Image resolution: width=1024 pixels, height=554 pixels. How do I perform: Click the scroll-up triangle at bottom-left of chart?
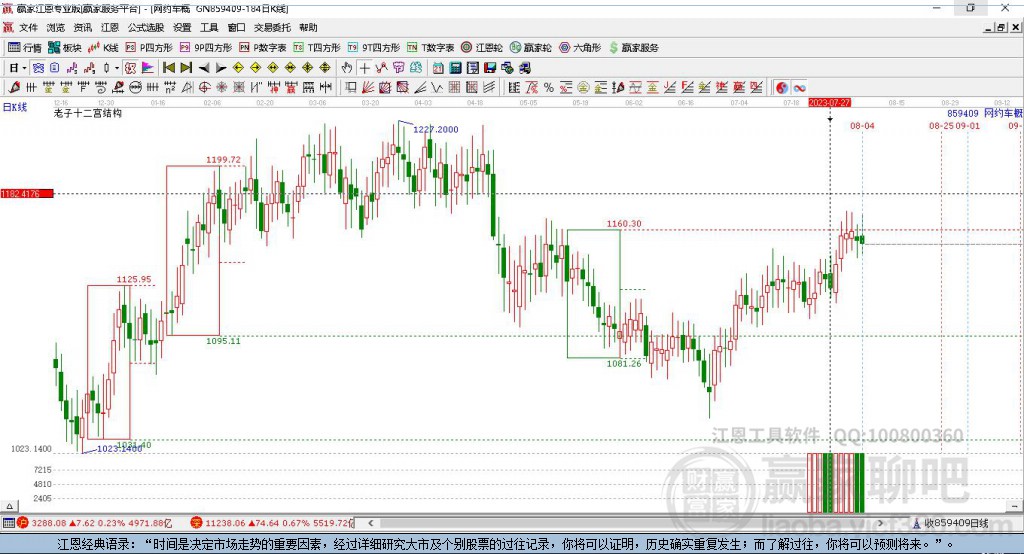[9, 506]
